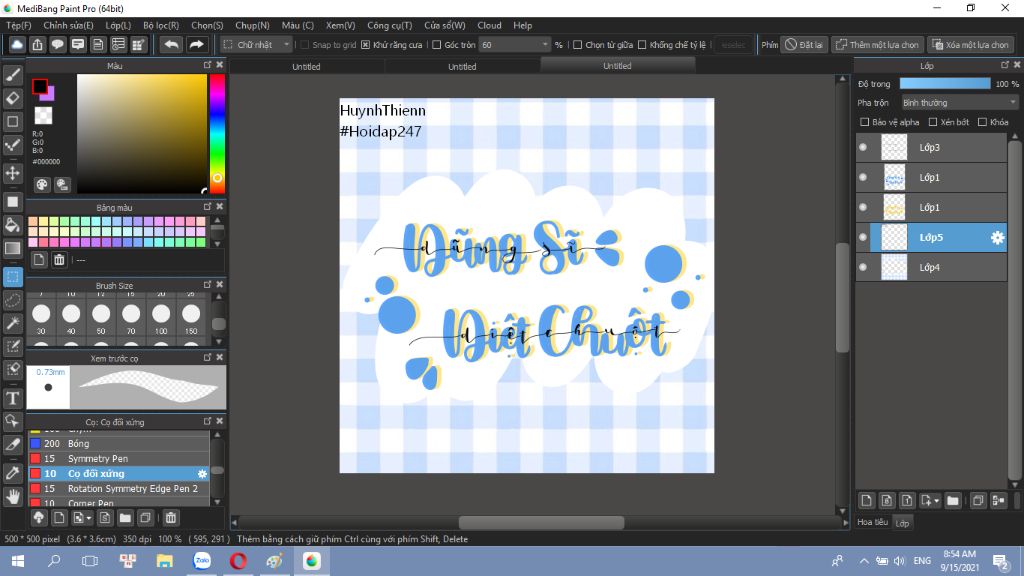Enable the Khóa layer lock checkbox
1024x576 pixels.
(x=982, y=122)
